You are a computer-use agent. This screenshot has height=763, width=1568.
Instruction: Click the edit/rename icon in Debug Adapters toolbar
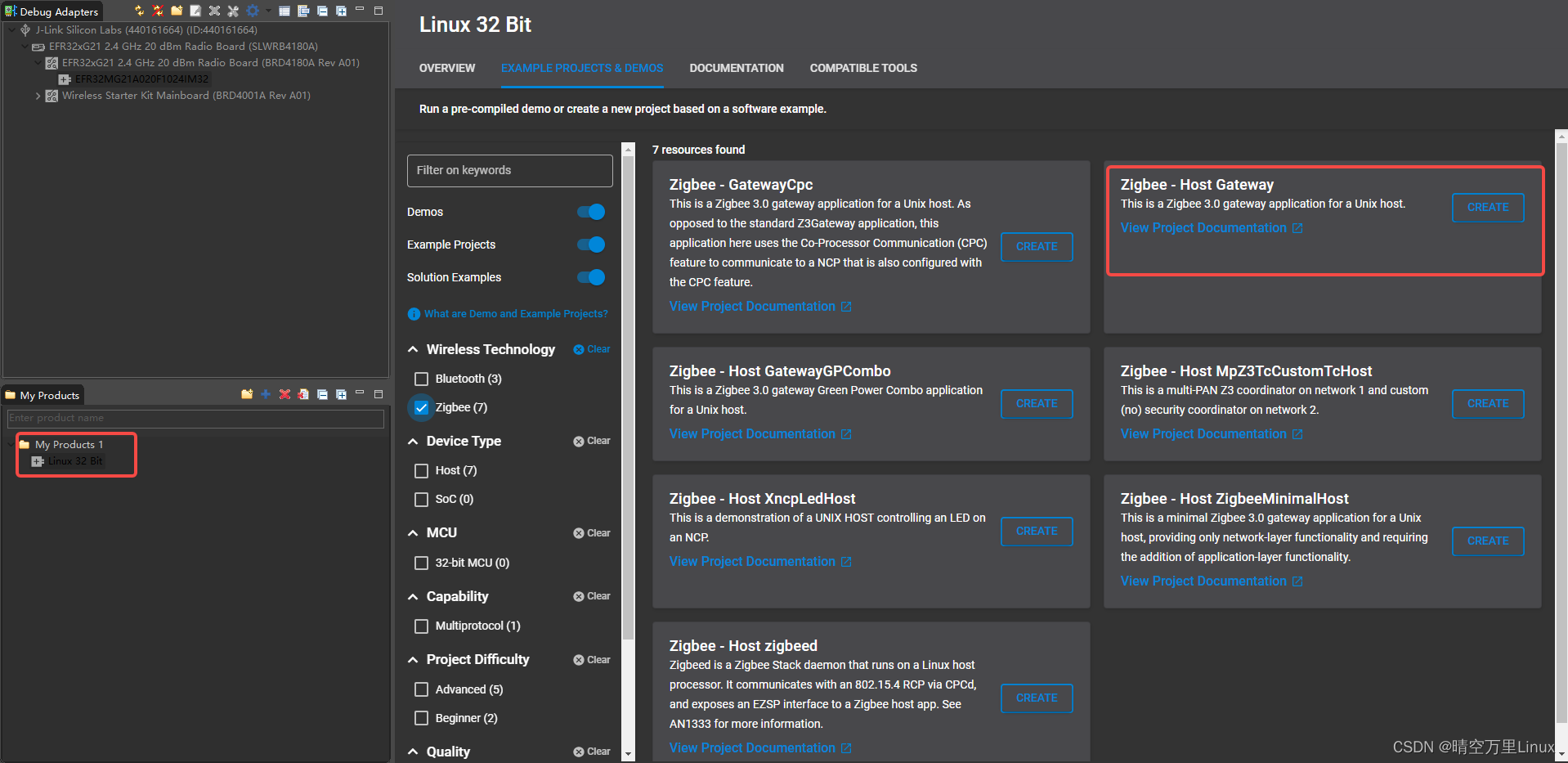point(195,11)
